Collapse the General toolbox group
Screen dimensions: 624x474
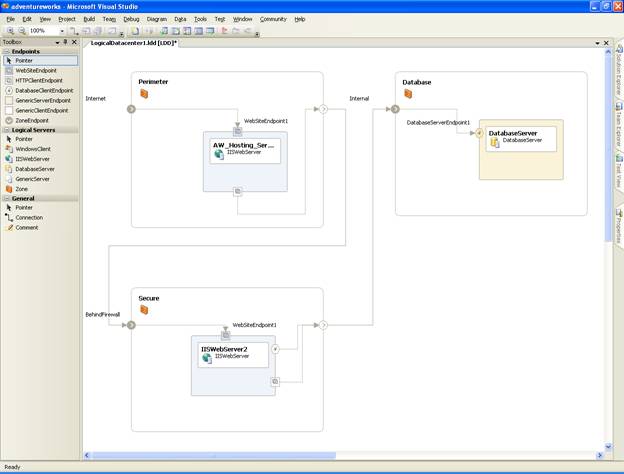click(x=7, y=198)
